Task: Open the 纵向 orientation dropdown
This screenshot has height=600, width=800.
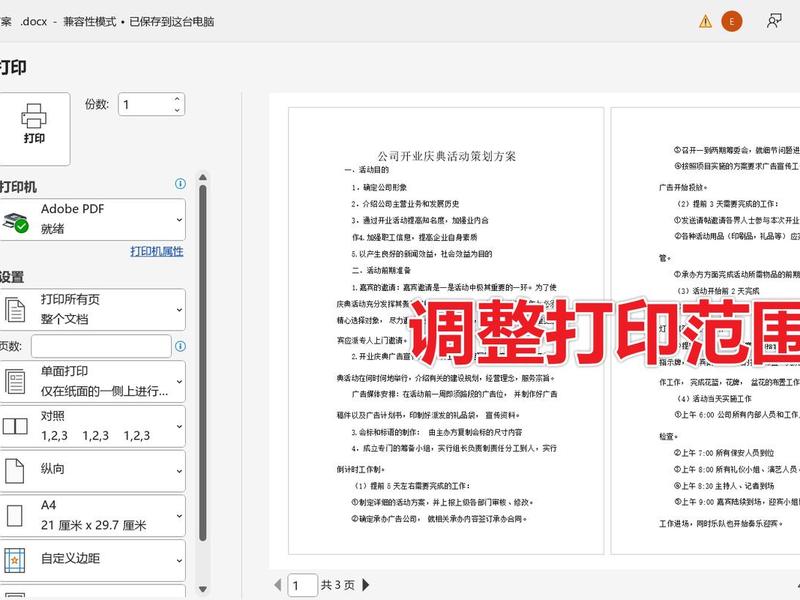Action: [x=92, y=470]
